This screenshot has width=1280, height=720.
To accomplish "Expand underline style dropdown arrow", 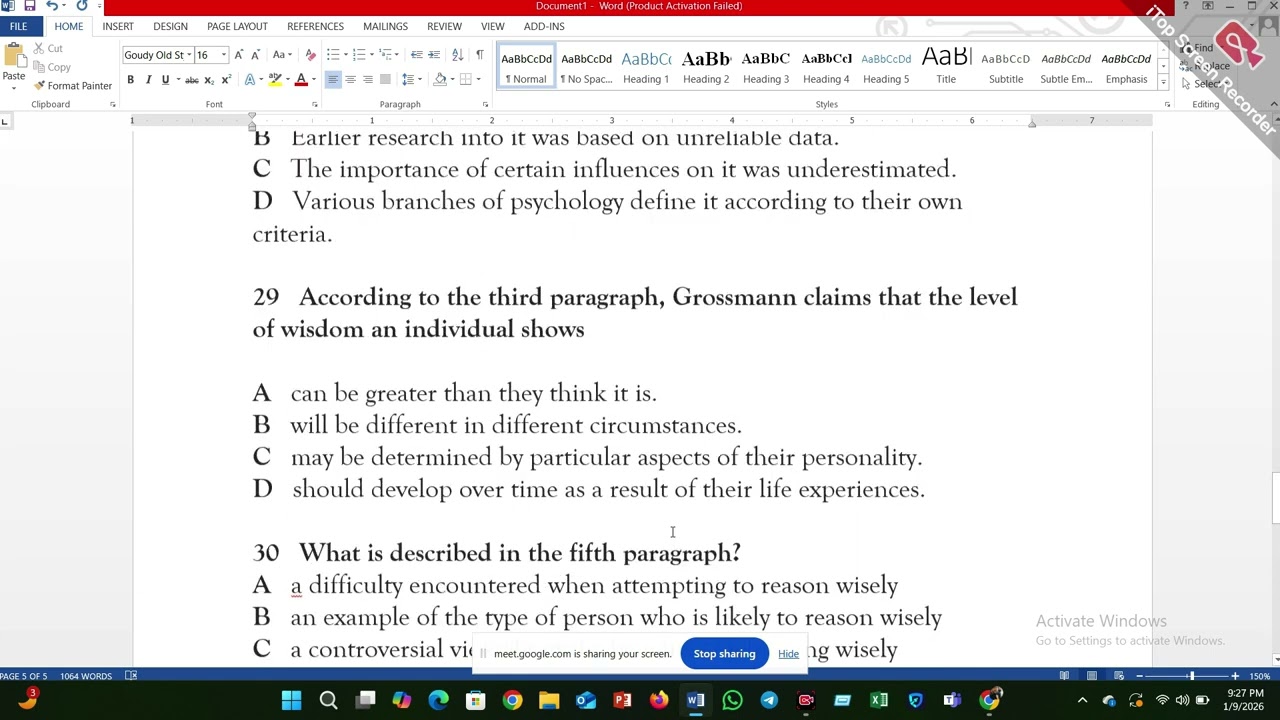I will (x=176, y=80).
